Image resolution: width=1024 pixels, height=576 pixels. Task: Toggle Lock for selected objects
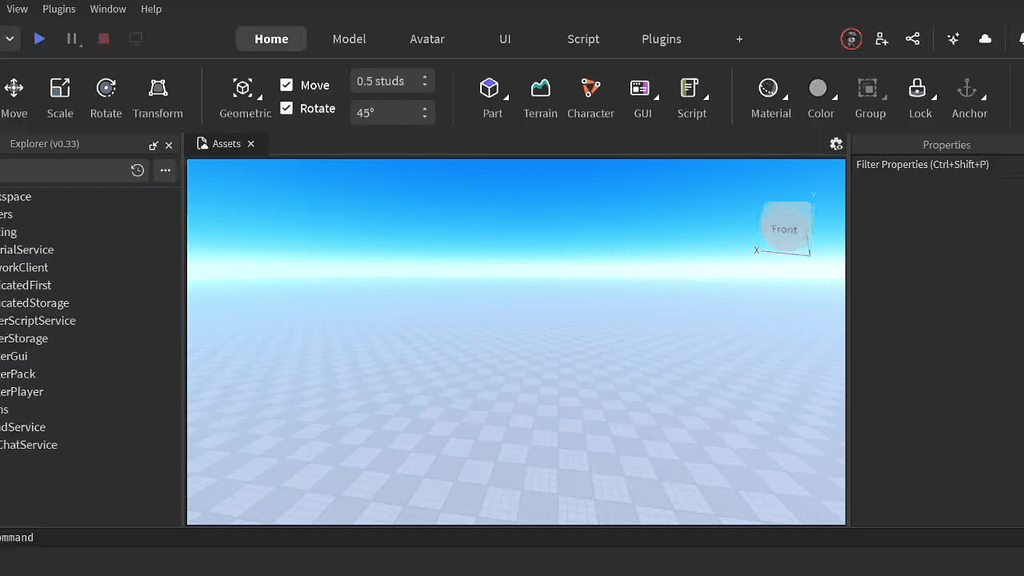coord(919,95)
